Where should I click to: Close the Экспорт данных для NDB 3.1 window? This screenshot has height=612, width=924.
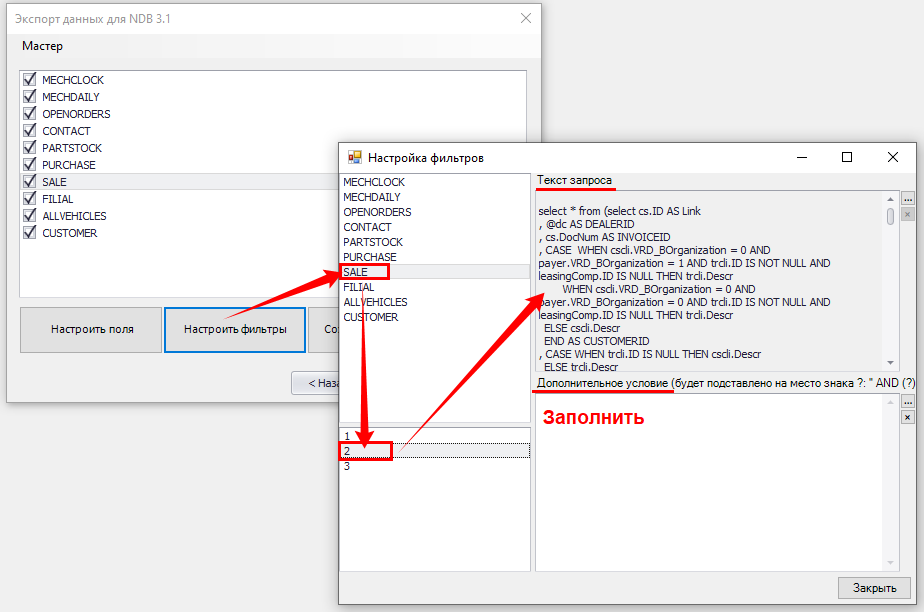[x=526, y=18]
